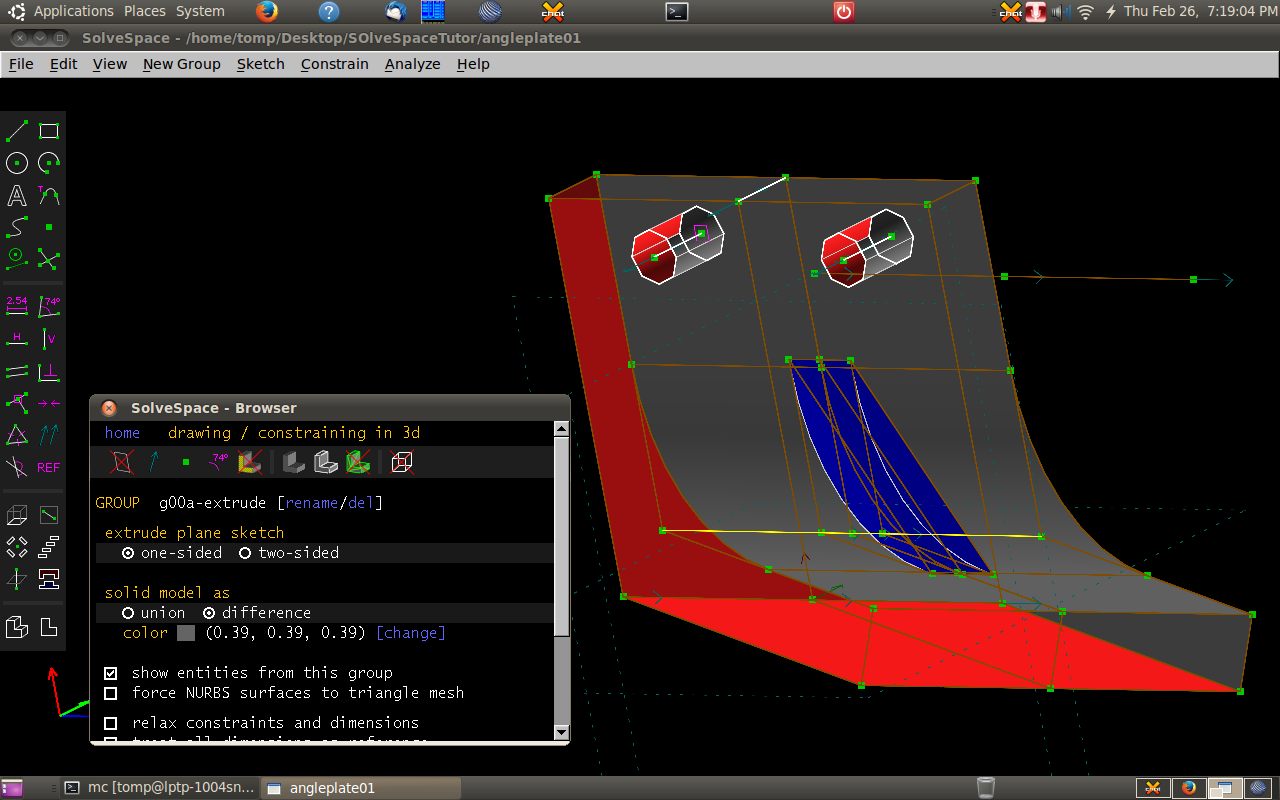Select the rectangle sketch tool
1280x800 pixels.
[49, 131]
